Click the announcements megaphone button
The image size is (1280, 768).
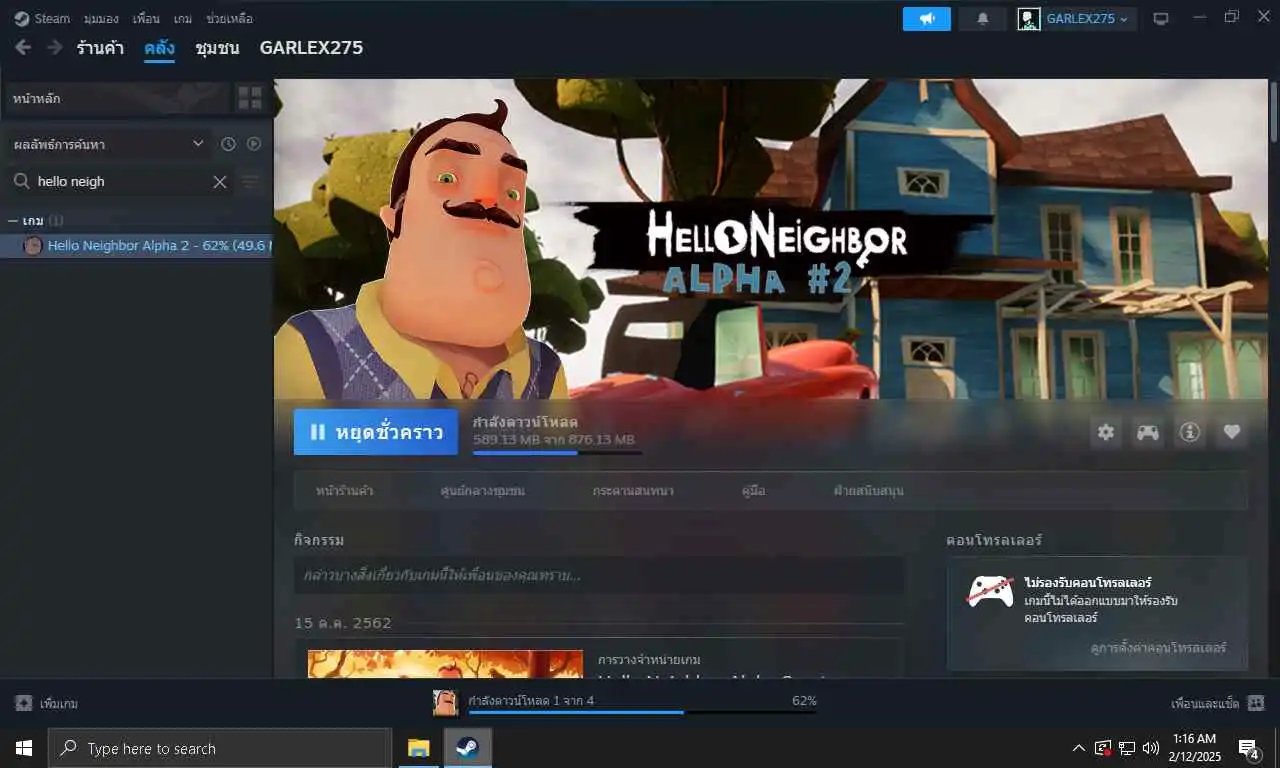[x=927, y=19]
